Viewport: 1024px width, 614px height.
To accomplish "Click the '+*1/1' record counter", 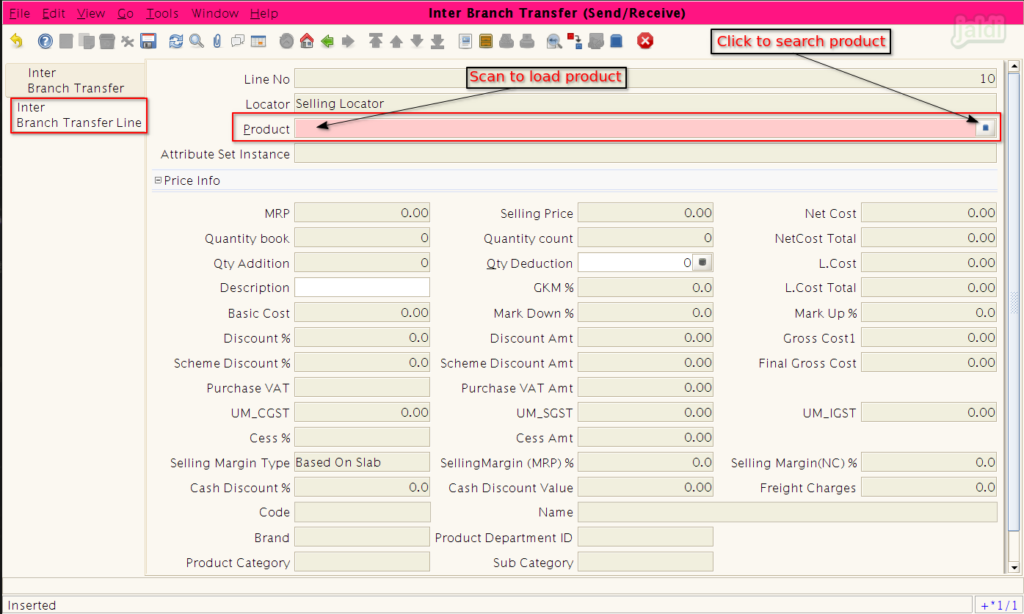I will pyautogui.click(x=999, y=606).
